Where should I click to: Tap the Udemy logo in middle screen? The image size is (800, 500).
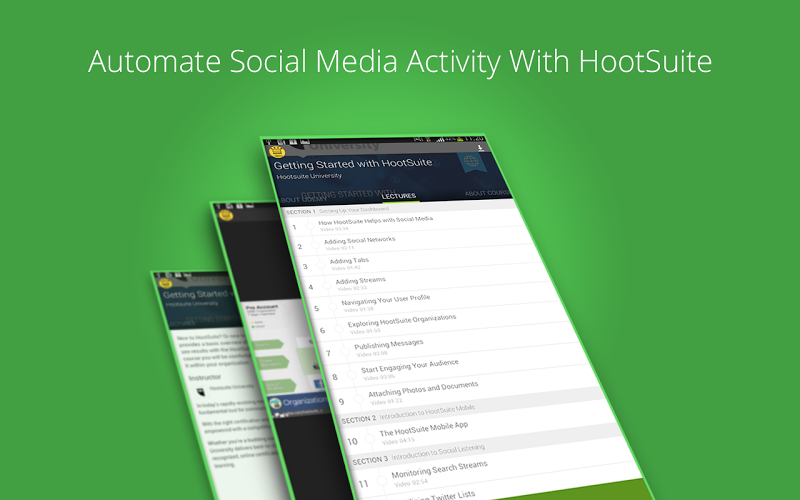point(226,215)
